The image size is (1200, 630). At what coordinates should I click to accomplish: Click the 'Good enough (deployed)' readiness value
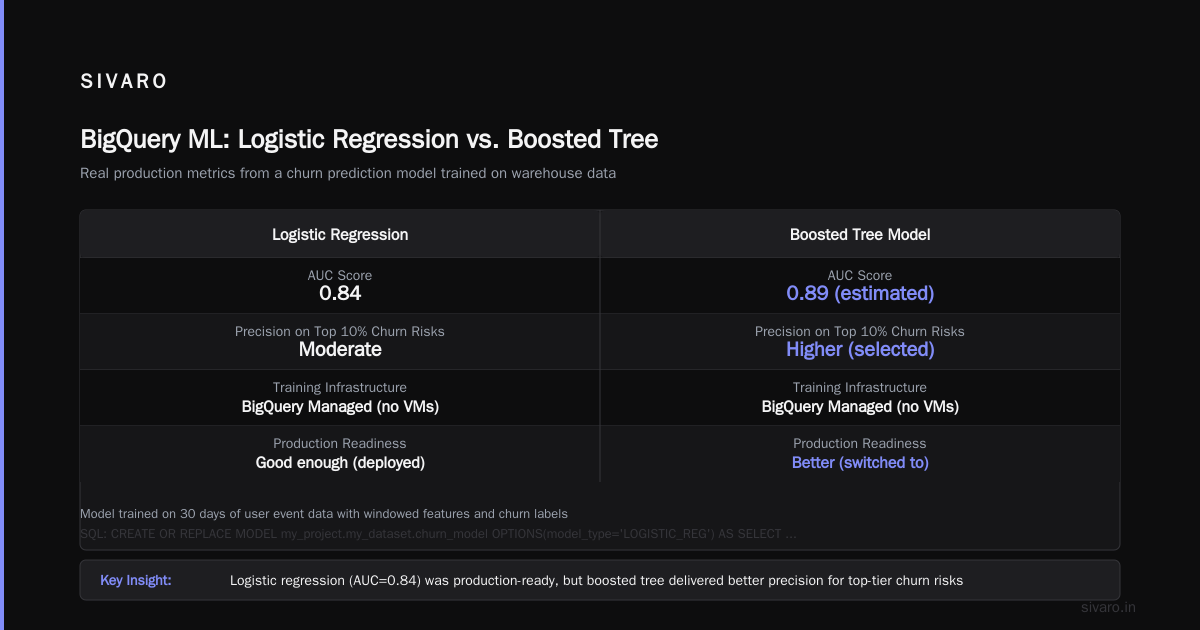pyautogui.click(x=340, y=463)
